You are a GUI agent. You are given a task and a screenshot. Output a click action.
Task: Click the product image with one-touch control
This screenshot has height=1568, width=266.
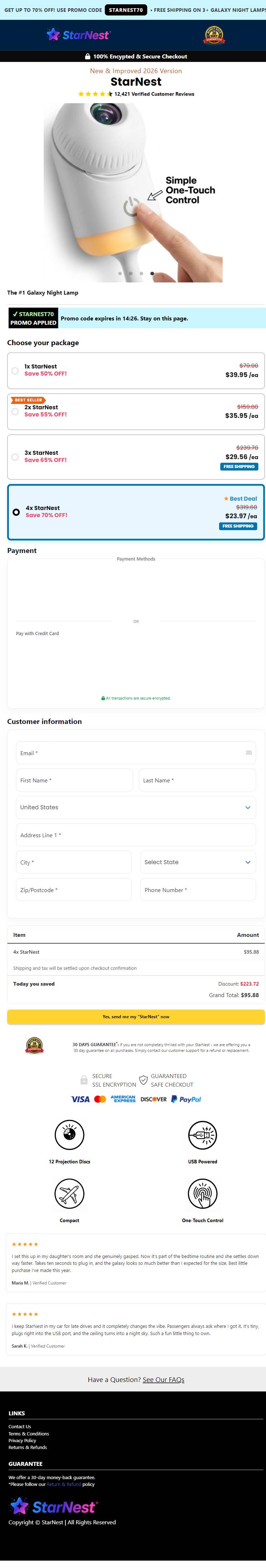coord(133,192)
